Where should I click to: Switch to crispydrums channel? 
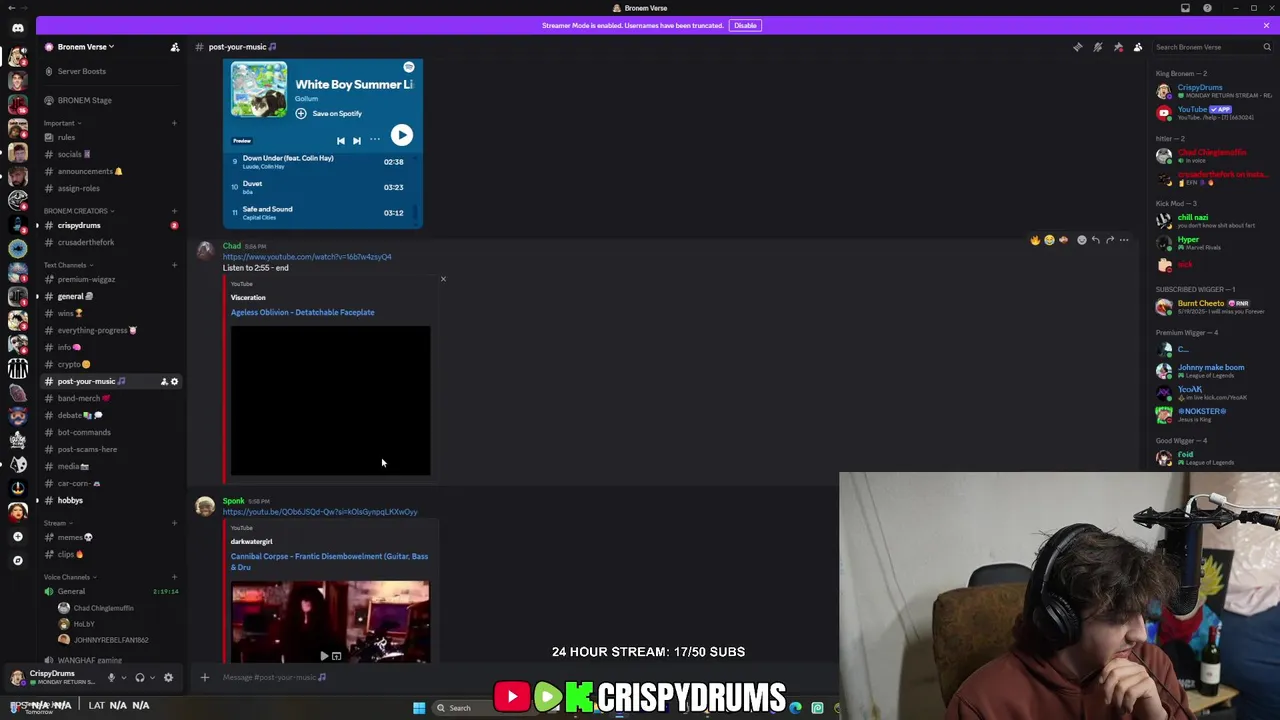[110, 225]
